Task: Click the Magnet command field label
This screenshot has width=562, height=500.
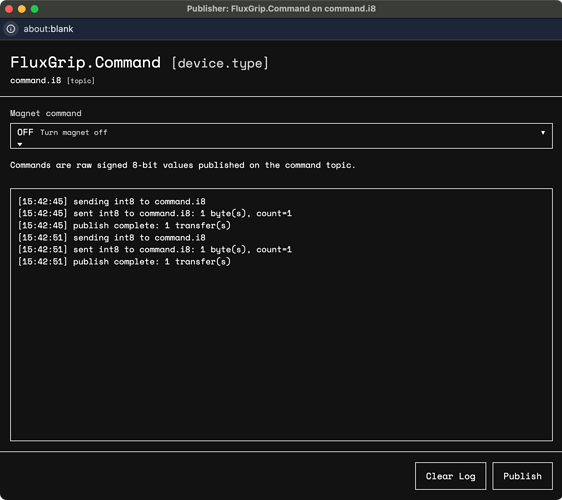Action: (46, 113)
